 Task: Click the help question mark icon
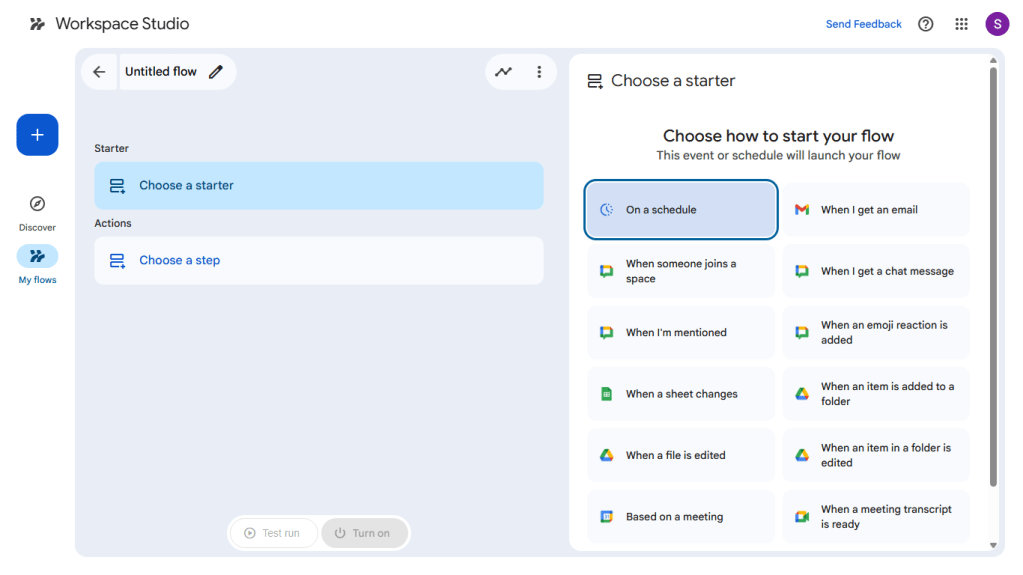pos(925,24)
